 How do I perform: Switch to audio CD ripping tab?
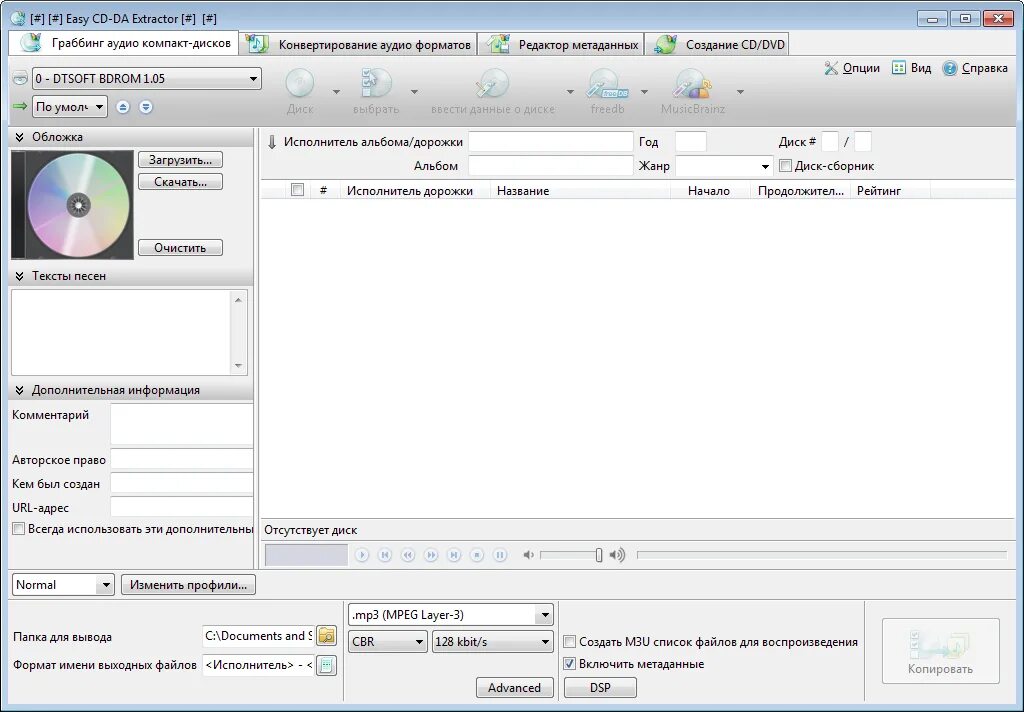coord(124,44)
